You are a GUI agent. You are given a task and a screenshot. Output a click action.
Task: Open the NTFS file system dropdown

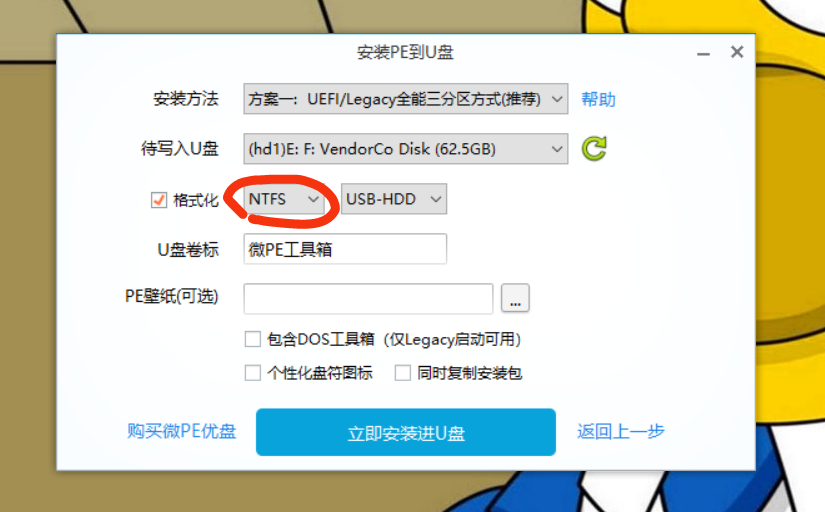(x=284, y=199)
